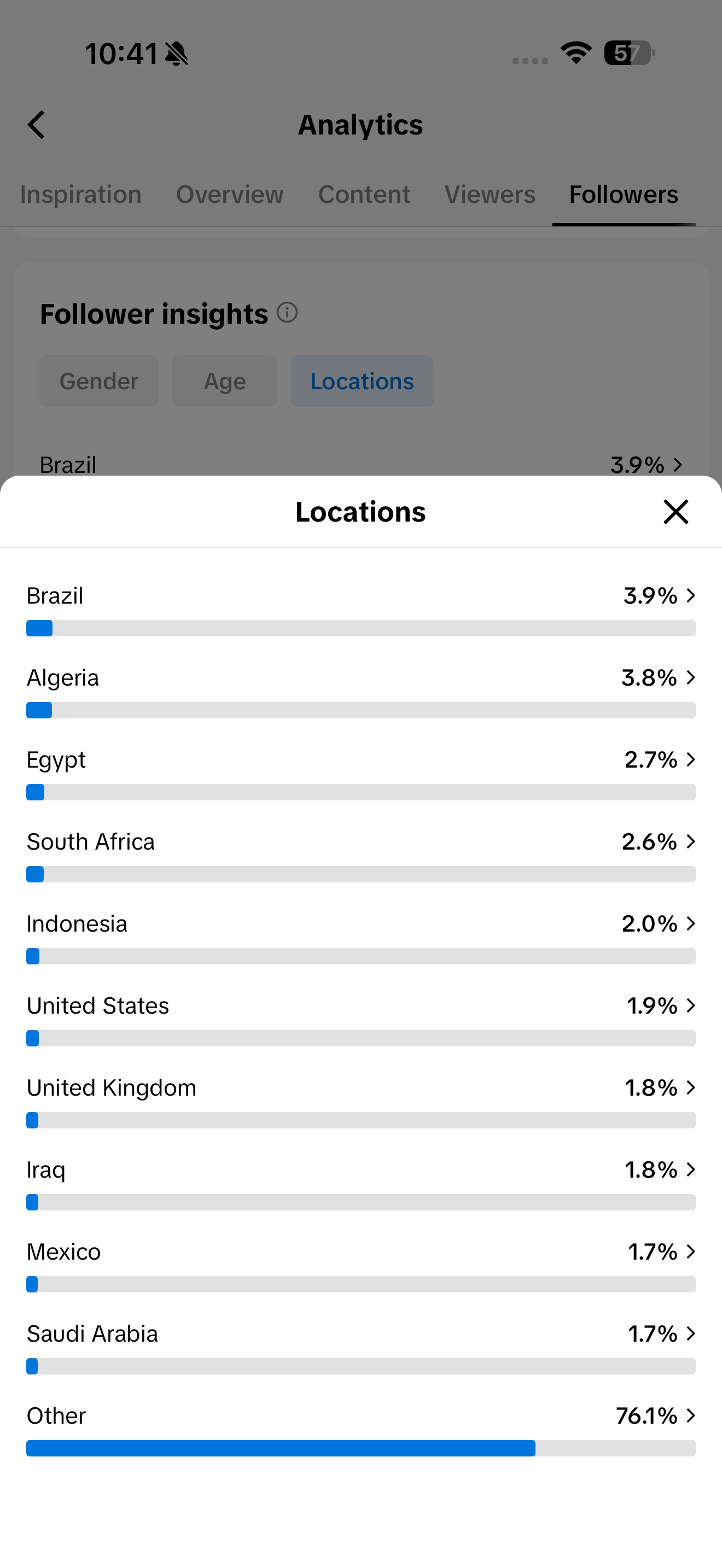Open the Content tab

pyautogui.click(x=364, y=194)
